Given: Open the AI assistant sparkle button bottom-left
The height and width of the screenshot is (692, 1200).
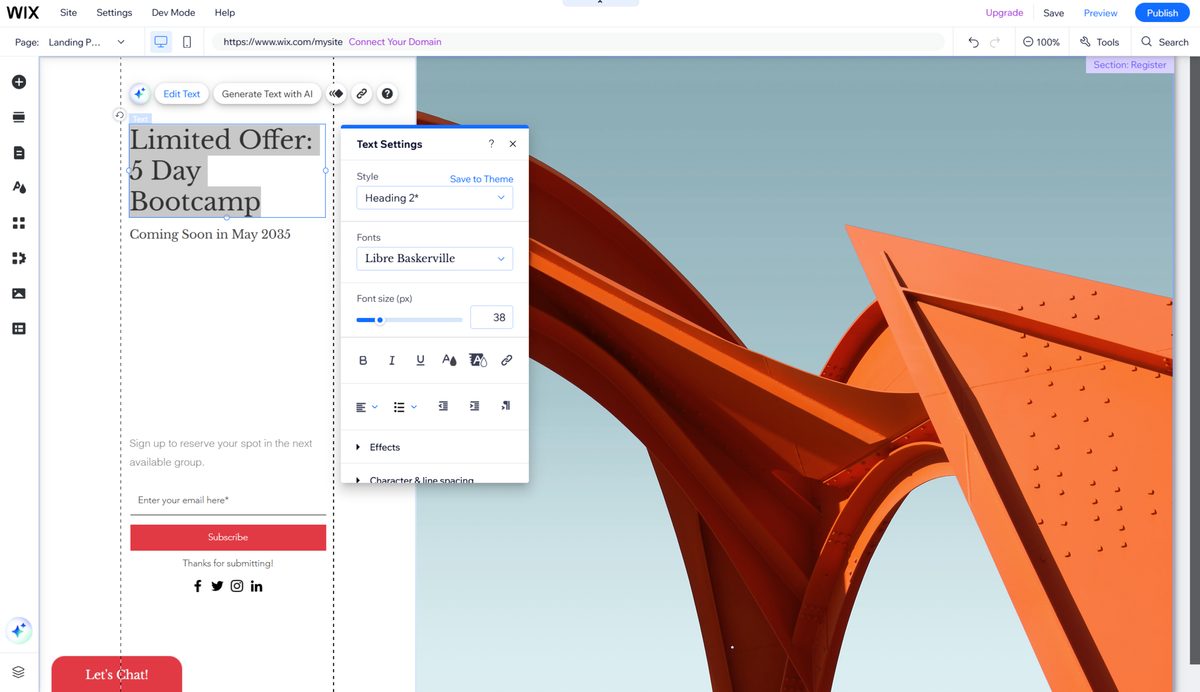Looking at the screenshot, I should 18,631.
